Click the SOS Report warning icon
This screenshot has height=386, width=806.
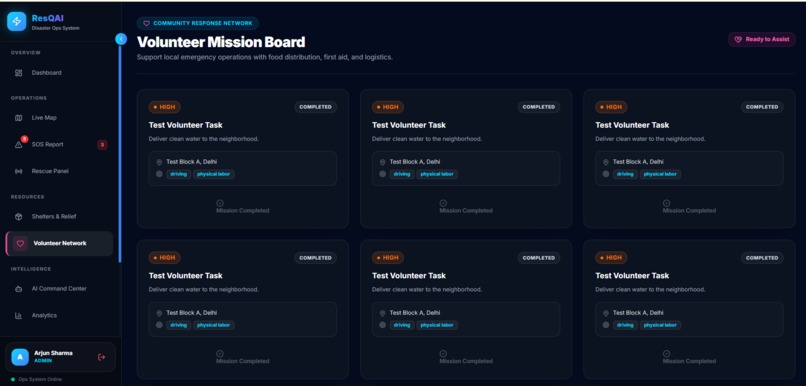[x=19, y=145]
